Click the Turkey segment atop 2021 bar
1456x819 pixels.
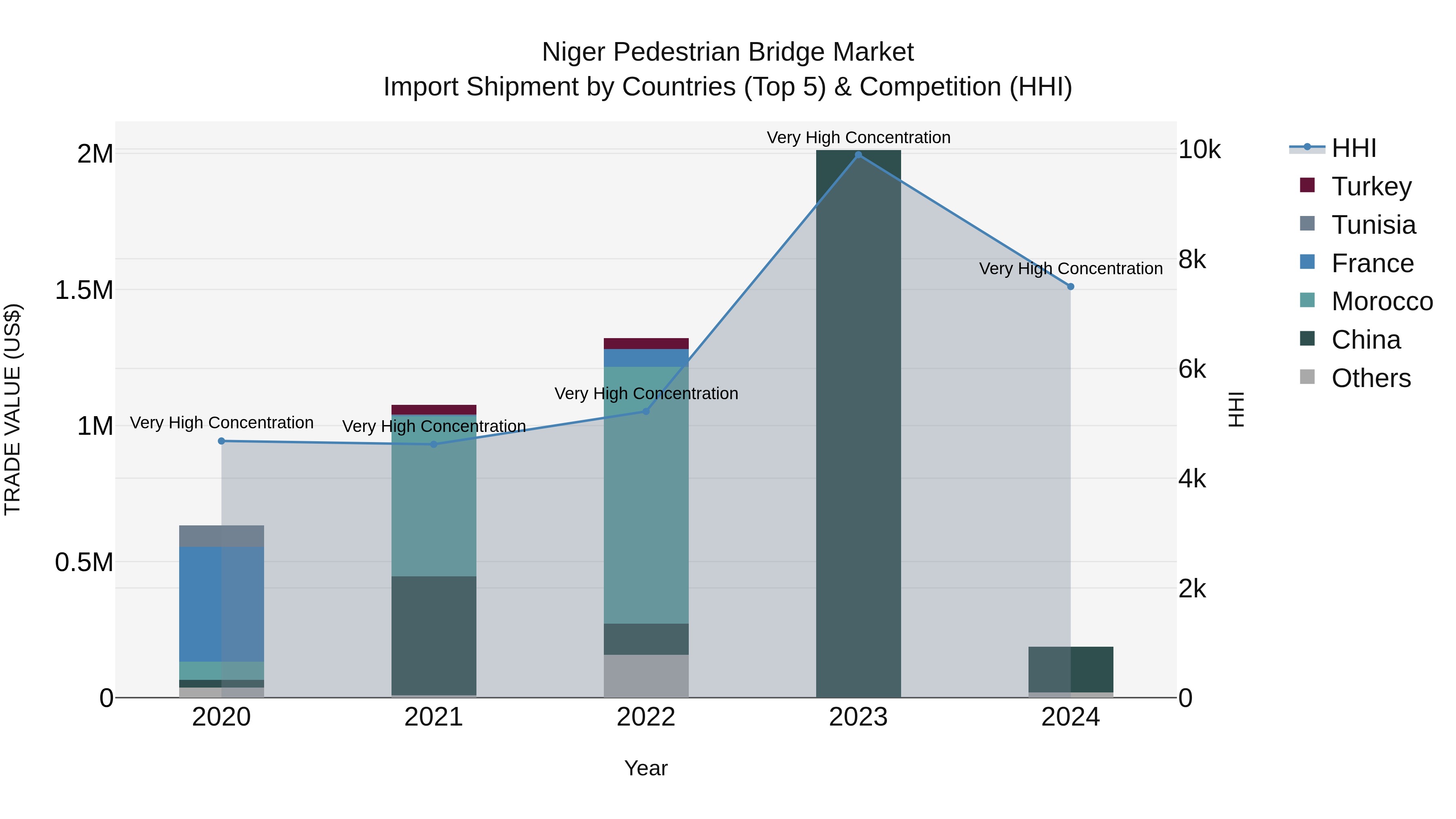pos(434,410)
